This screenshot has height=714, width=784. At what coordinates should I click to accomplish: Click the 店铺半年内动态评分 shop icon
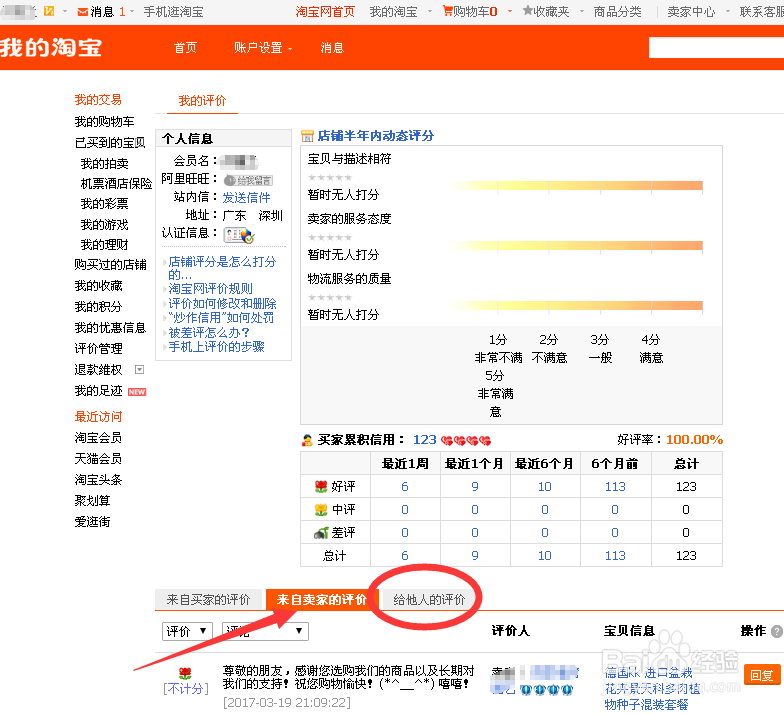[x=307, y=136]
